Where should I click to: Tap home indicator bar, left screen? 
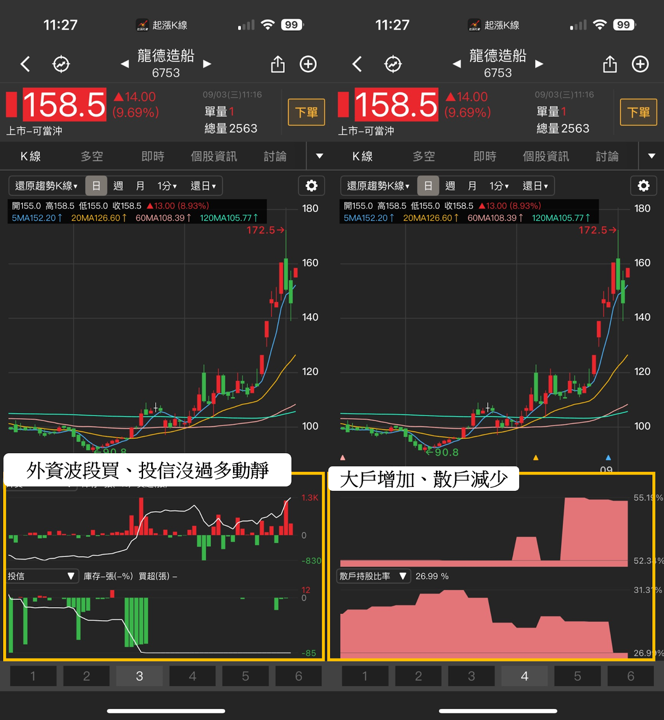click(x=166, y=711)
